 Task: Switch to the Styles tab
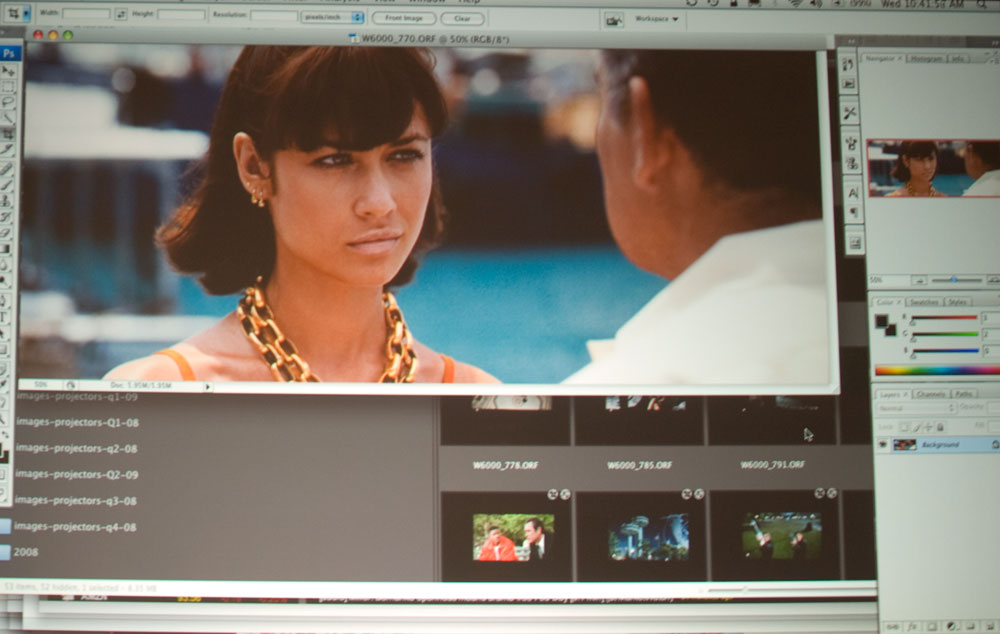pyautogui.click(x=957, y=302)
